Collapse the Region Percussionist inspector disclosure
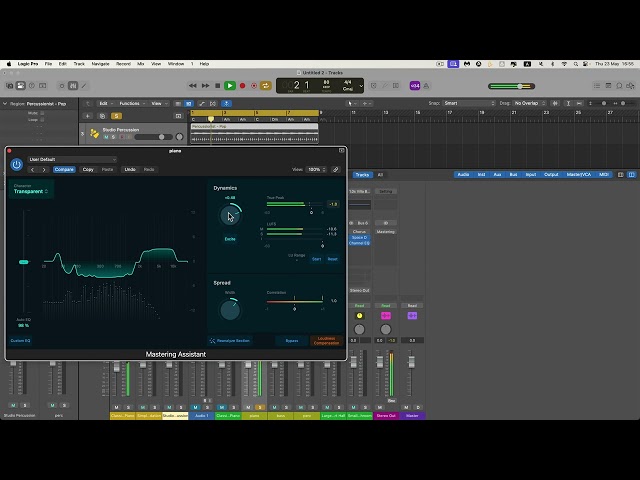 pyautogui.click(x=5, y=104)
